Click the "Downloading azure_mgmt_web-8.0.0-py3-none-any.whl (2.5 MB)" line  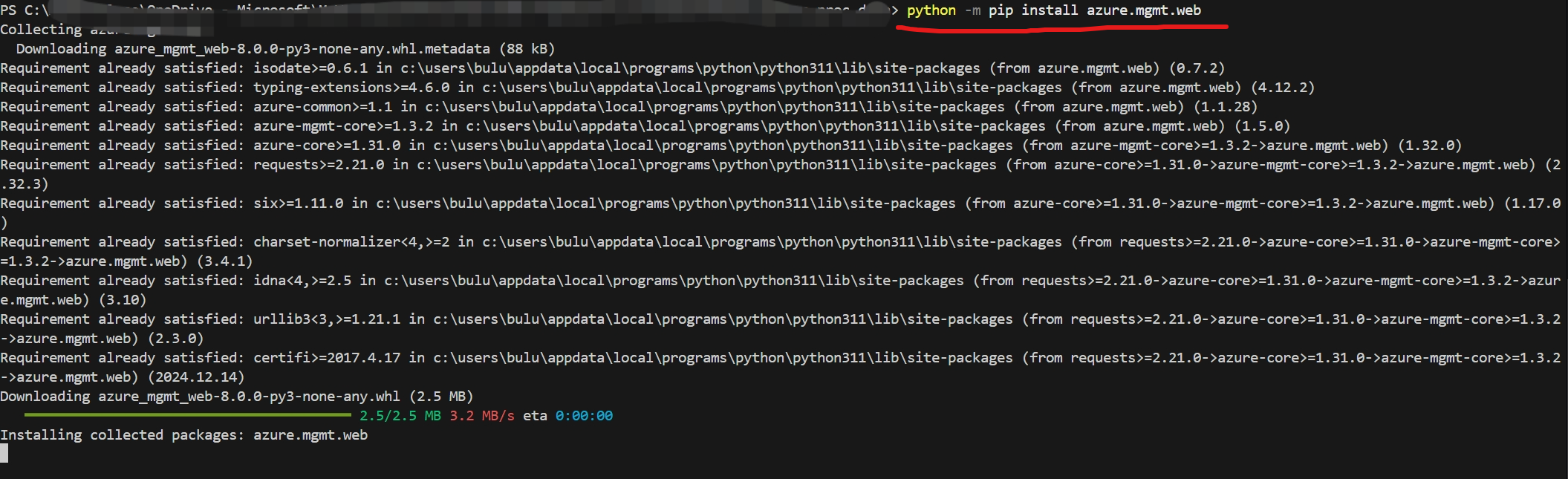coord(236,397)
